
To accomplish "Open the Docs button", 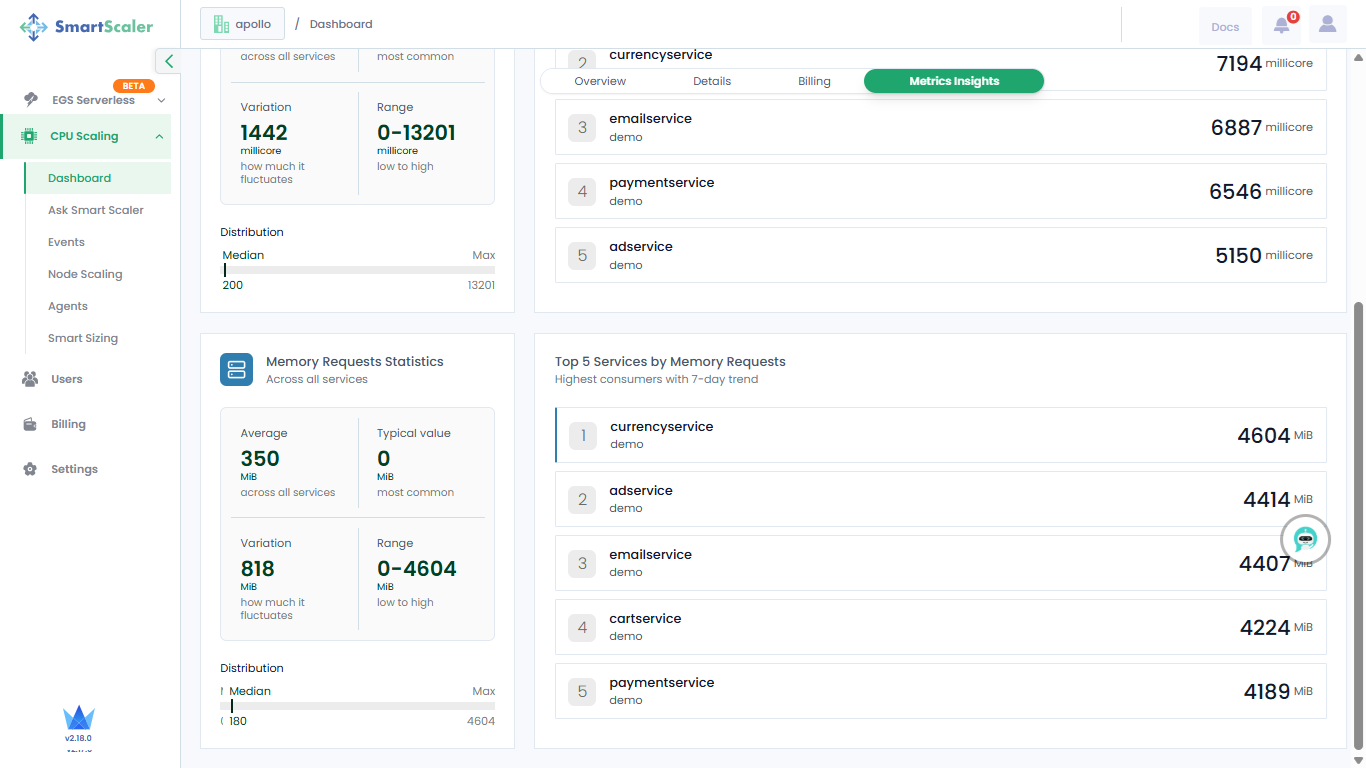I will pyautogui.click(x=1225, y=27).
